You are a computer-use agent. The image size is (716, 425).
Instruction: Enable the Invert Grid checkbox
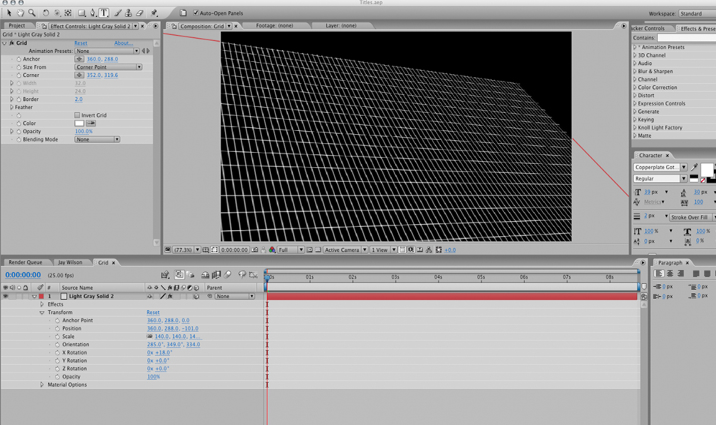pyautogui.click(x=77, y=115)
